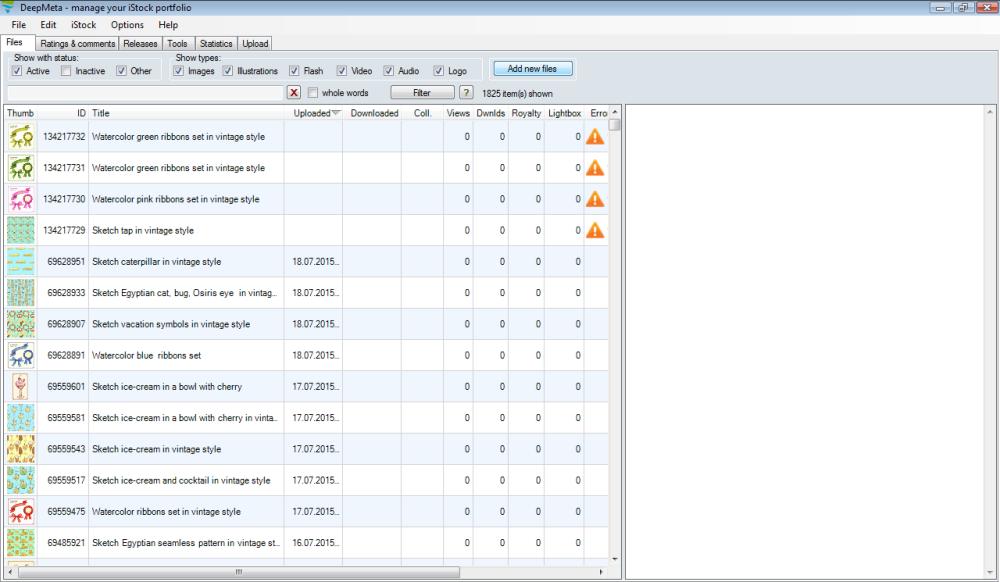The width and height of the screenshot is (1000, 582).
Task: Click inside the filter search field
Action: [145, 92]
